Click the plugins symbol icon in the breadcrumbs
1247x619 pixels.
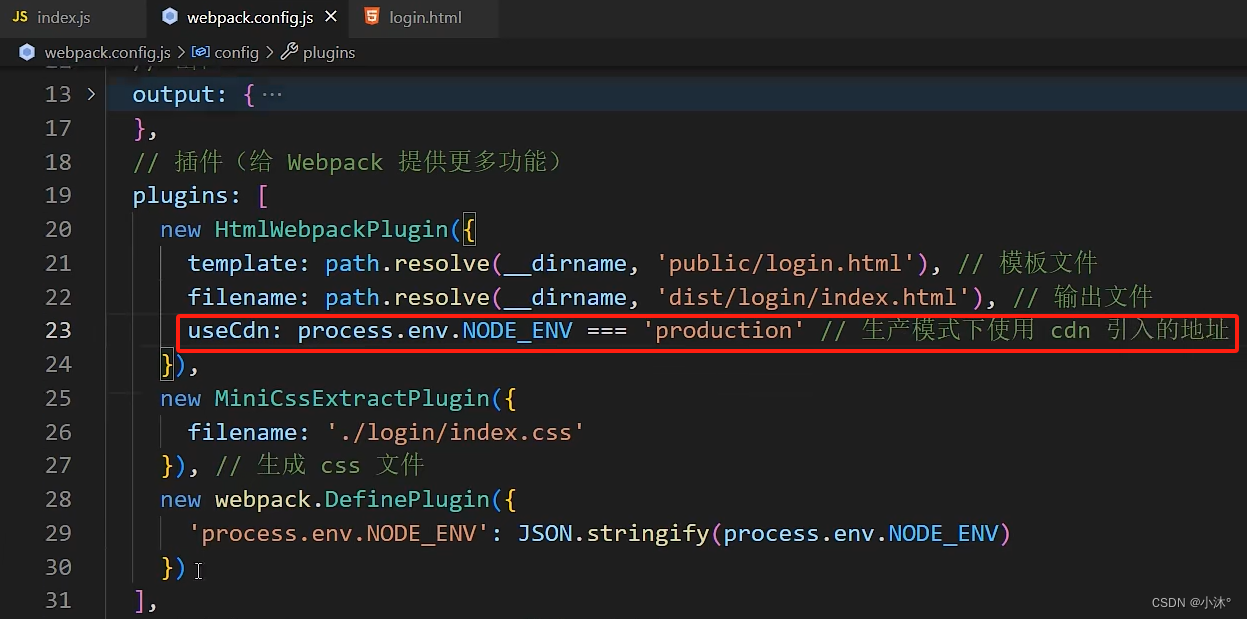pos(288,52)
